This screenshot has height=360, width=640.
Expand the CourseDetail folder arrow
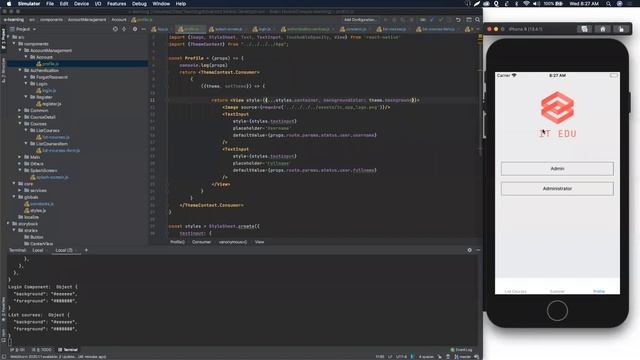pyautogui.click(x=20, y=117)
